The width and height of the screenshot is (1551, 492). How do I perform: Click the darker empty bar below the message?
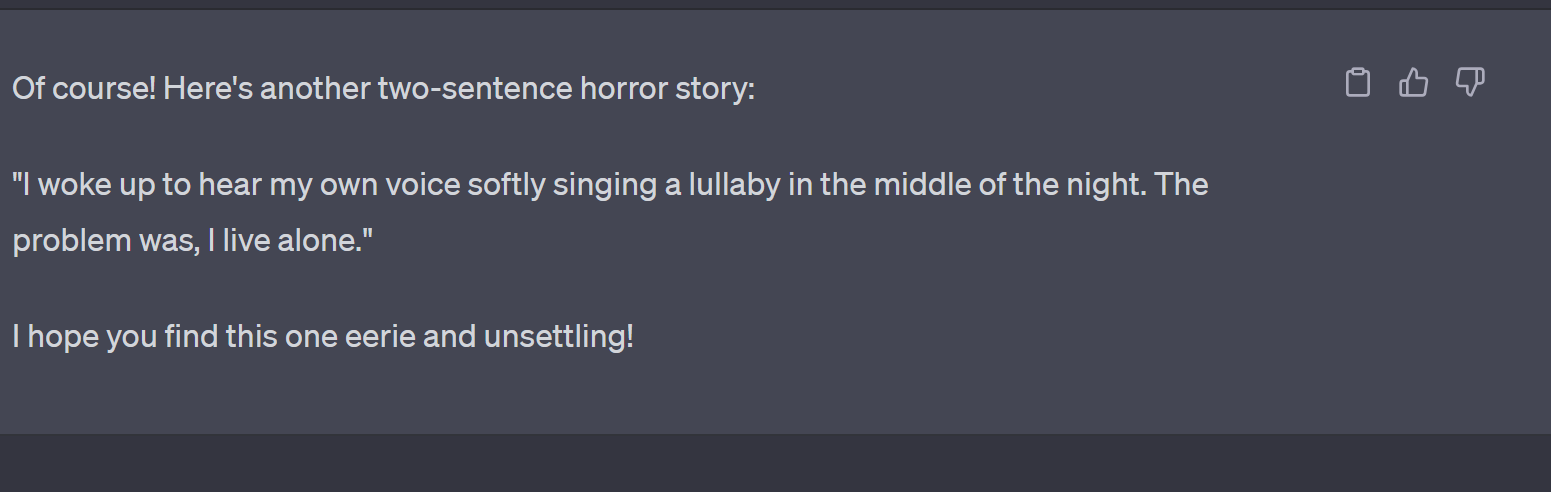(775, 463)
